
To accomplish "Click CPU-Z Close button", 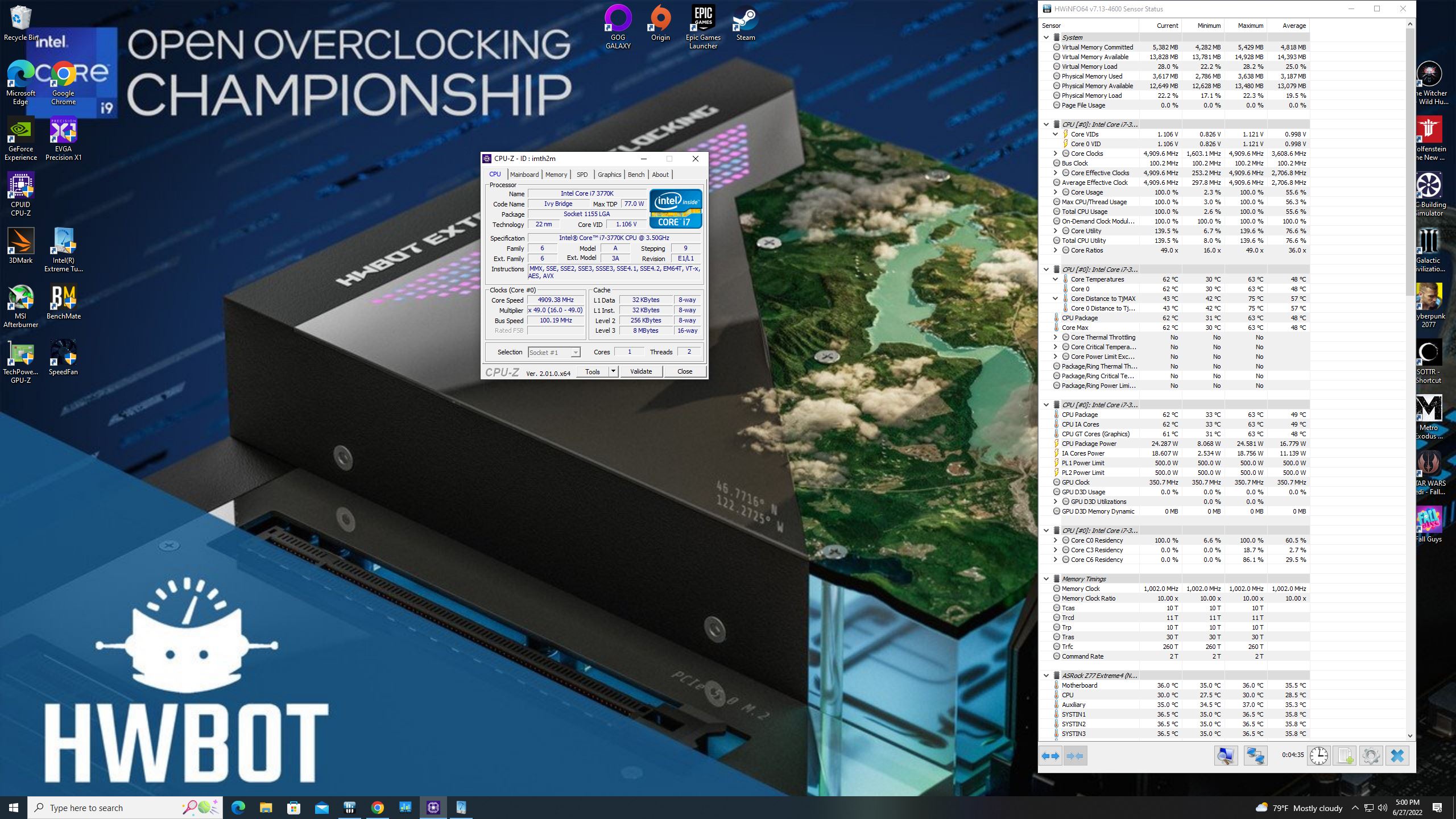I will [684, 371].
